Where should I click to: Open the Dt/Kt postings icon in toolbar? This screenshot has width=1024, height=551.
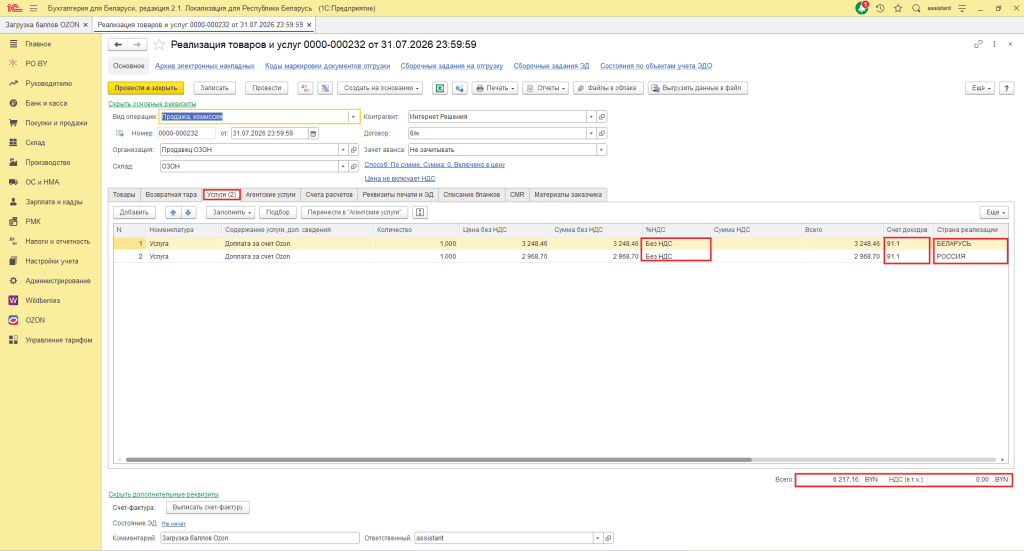305,88
